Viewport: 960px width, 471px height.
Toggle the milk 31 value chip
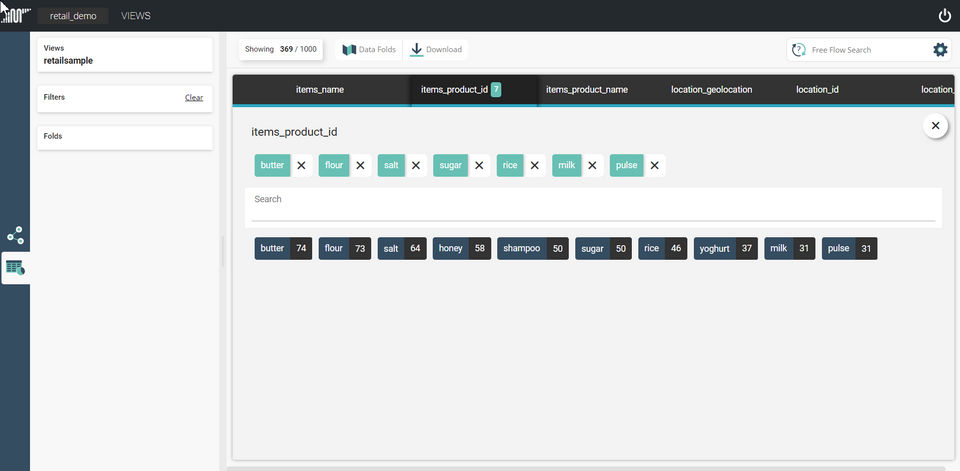click(789, 249)
